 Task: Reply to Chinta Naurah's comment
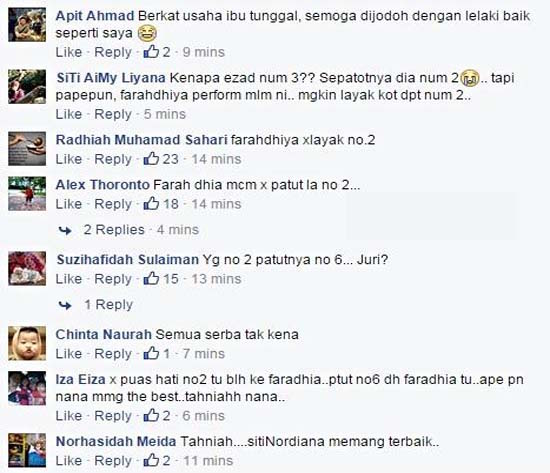tap(113, 354)
